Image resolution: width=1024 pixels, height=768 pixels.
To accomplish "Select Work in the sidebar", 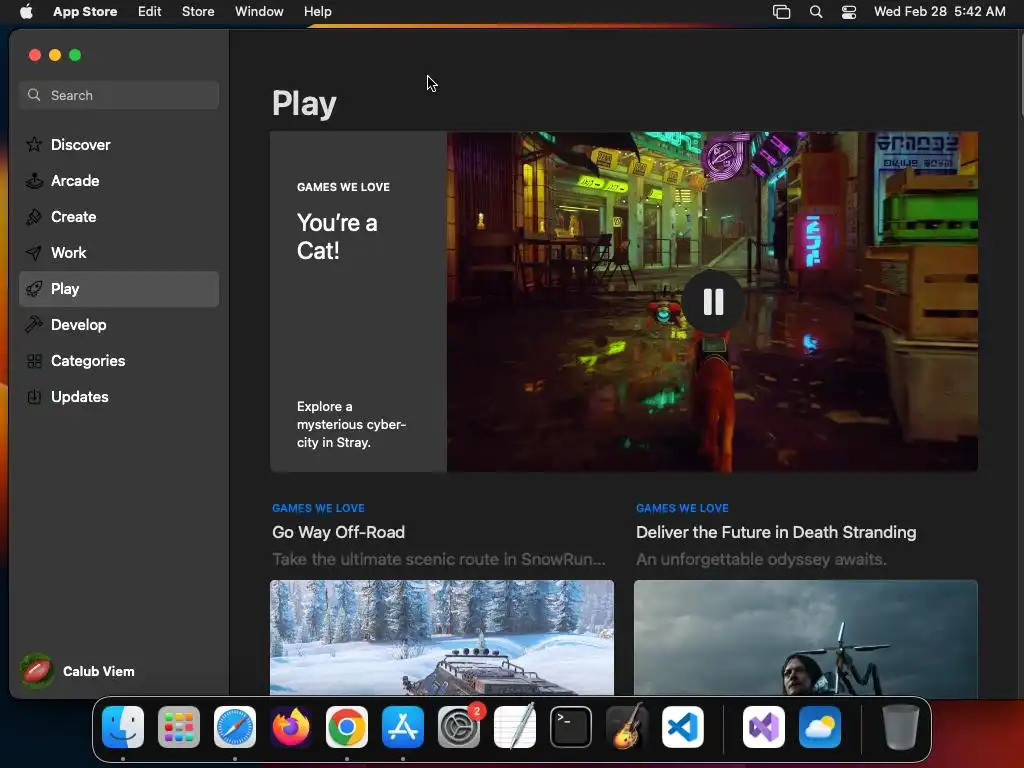I will pyautogui.click(x=119, y=253).
